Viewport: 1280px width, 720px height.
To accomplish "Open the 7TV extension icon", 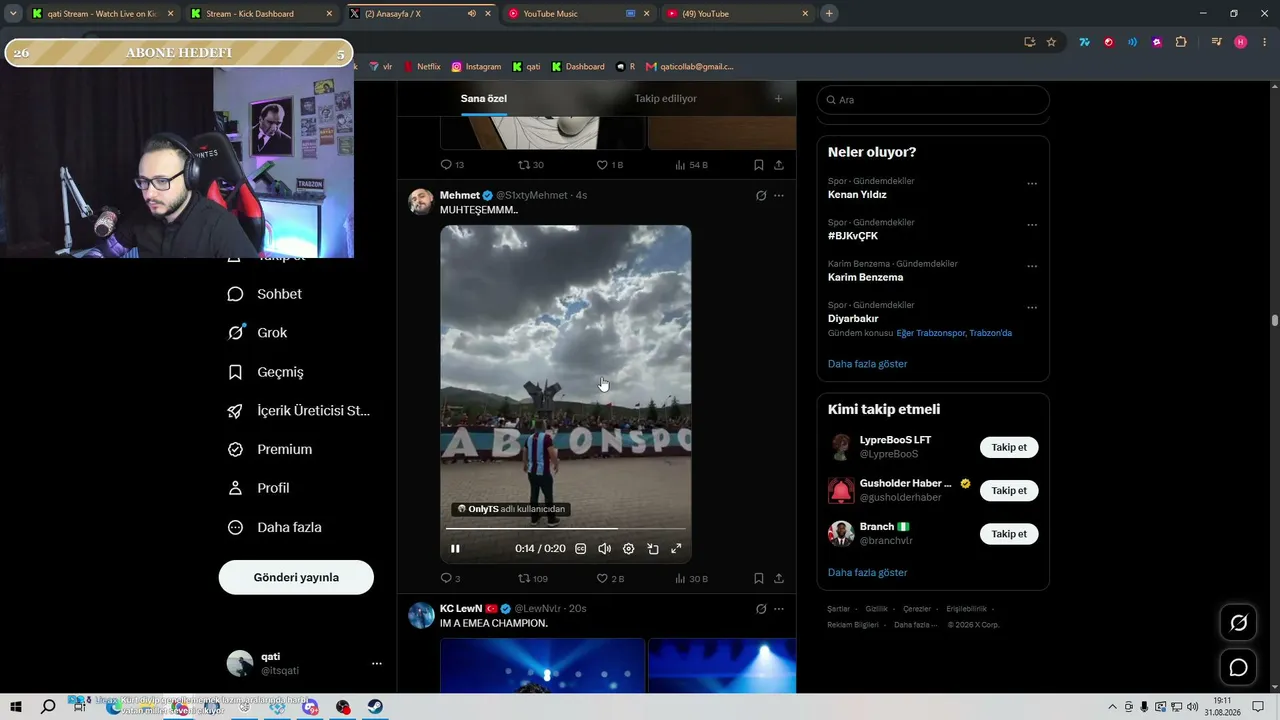I will (1084, 42).
